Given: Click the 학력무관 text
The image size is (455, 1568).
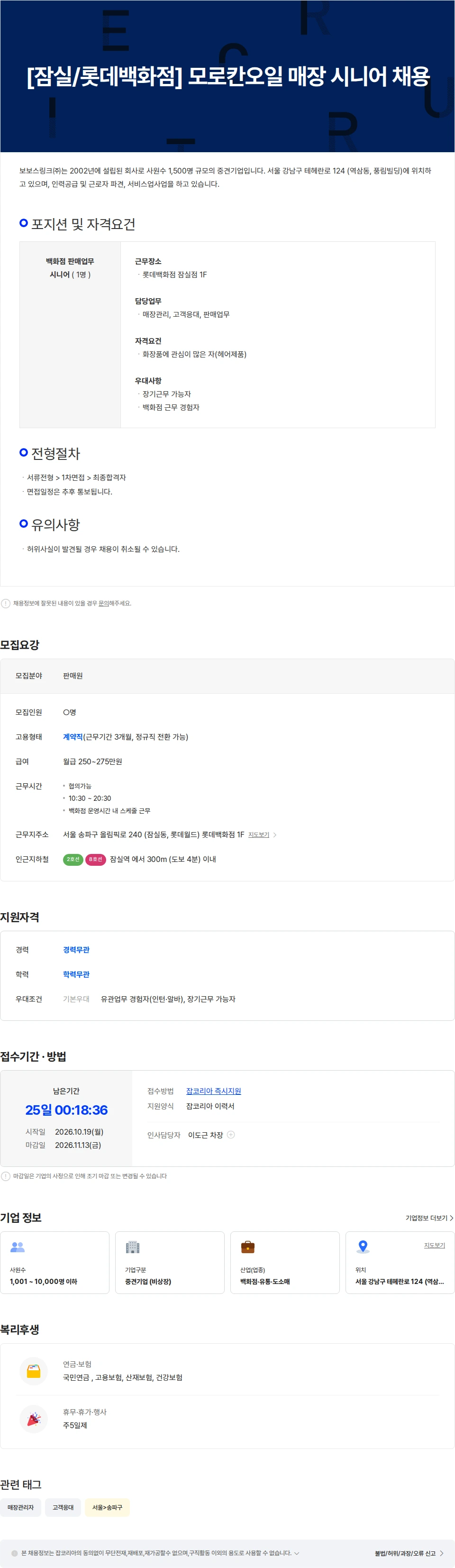Looking at the screenshot, I should pyautogui.click(x=76, y=974).
